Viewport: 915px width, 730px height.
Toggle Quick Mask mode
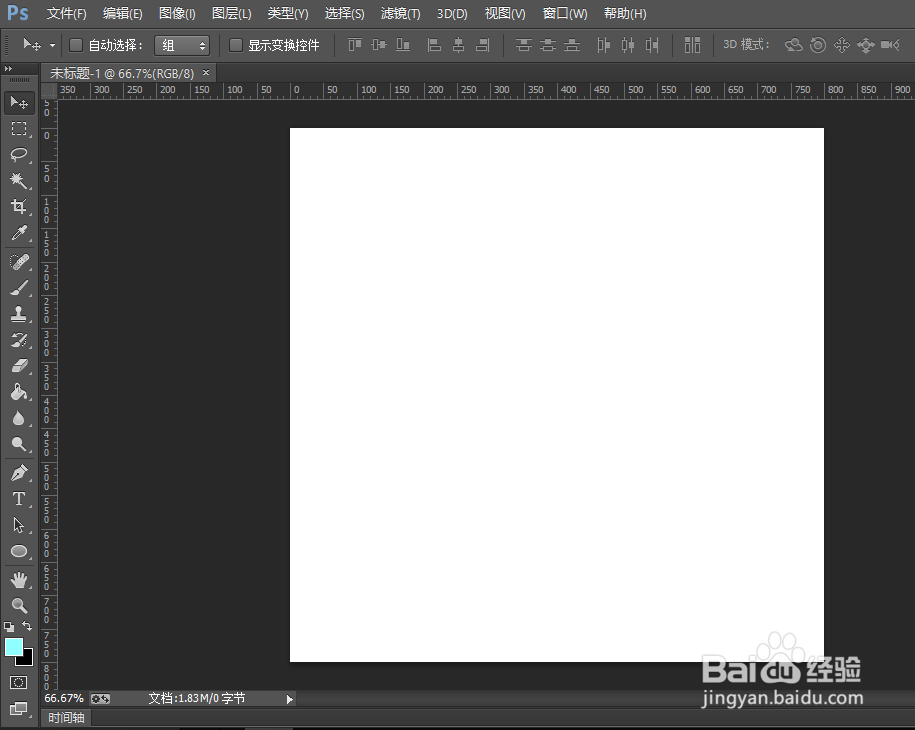pyautogui.click(x=19, y=682)
